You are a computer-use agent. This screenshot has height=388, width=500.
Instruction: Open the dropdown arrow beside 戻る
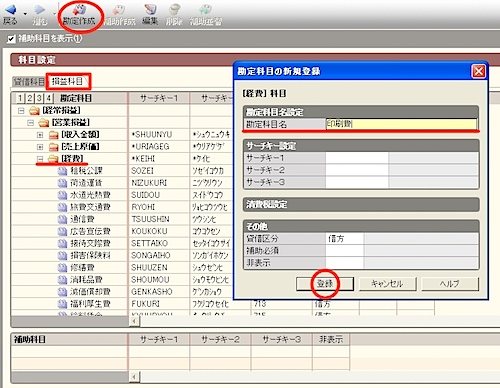[25, 14]
